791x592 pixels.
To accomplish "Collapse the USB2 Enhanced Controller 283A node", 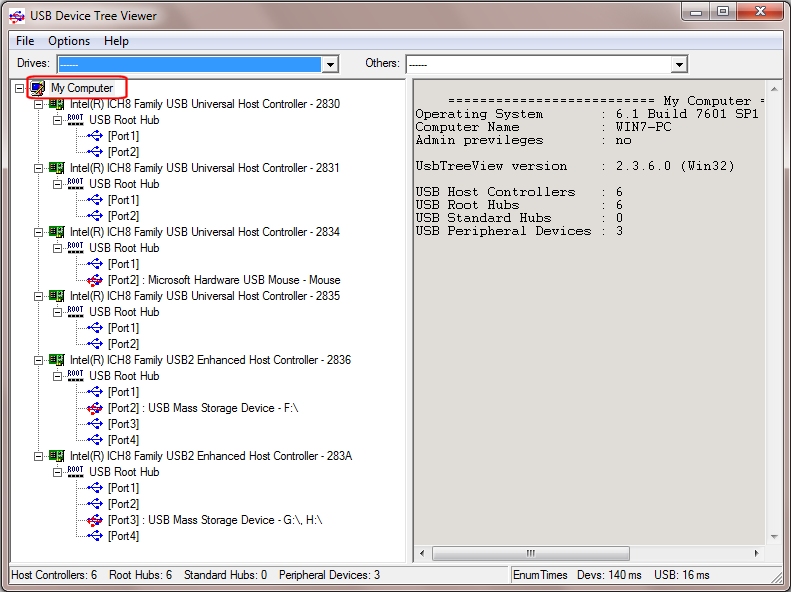I will click(x=38, y=456).
